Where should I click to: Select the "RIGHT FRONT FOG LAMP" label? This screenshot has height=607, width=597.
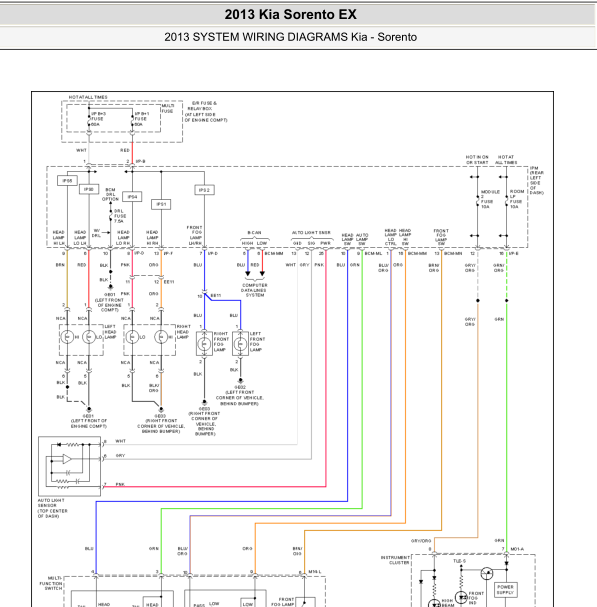coord(221,341)
